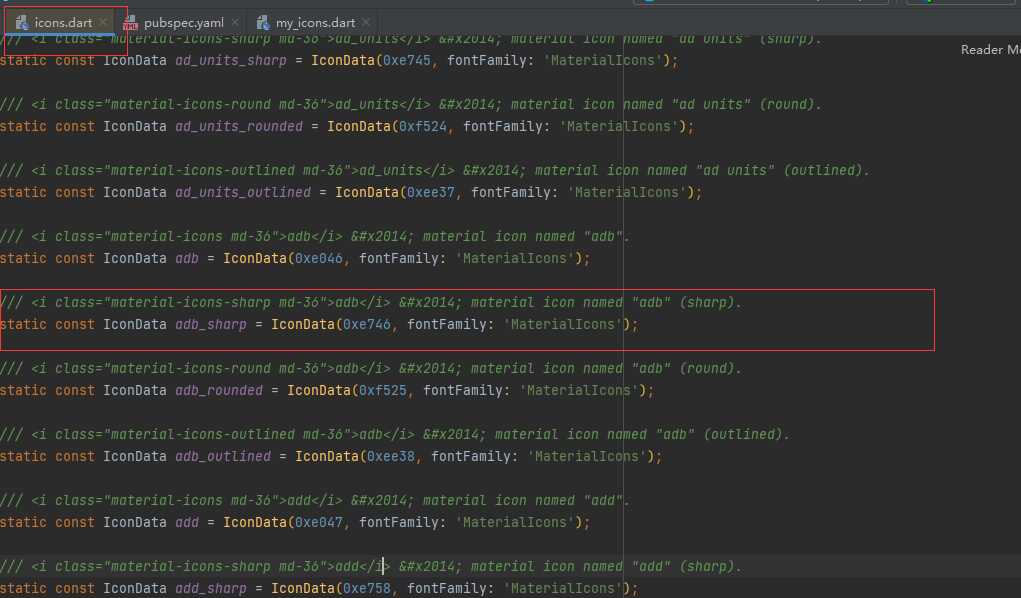Viewport: 1021px width, 598px height.
Task: Click the blue device icon in the top toolbar
Action: (x=649, y=3)
